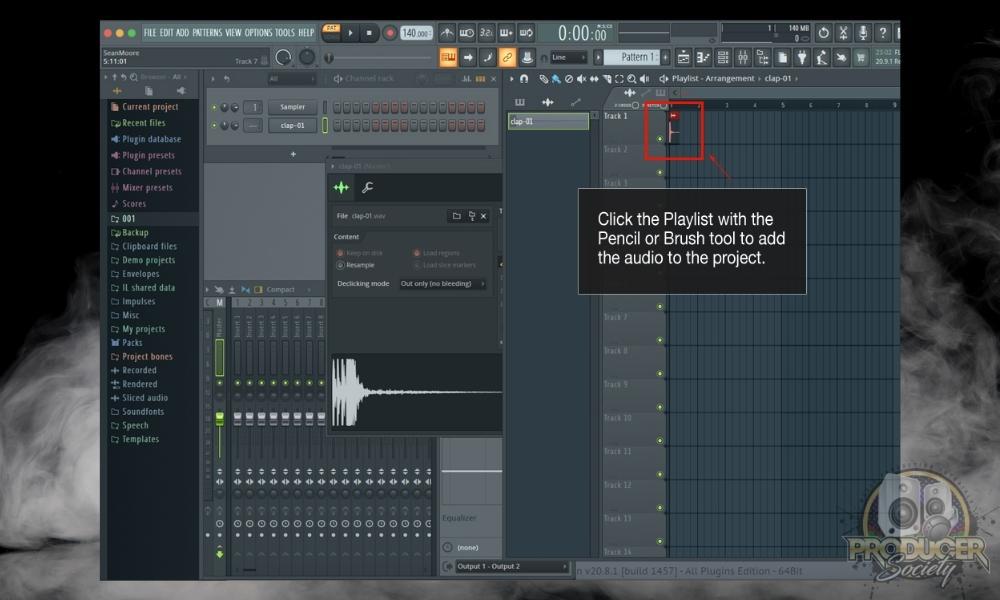Enable the snap magnet icon above the Playlist
The width and height of the screenshot is (1000, 600).
pos(523,78)
